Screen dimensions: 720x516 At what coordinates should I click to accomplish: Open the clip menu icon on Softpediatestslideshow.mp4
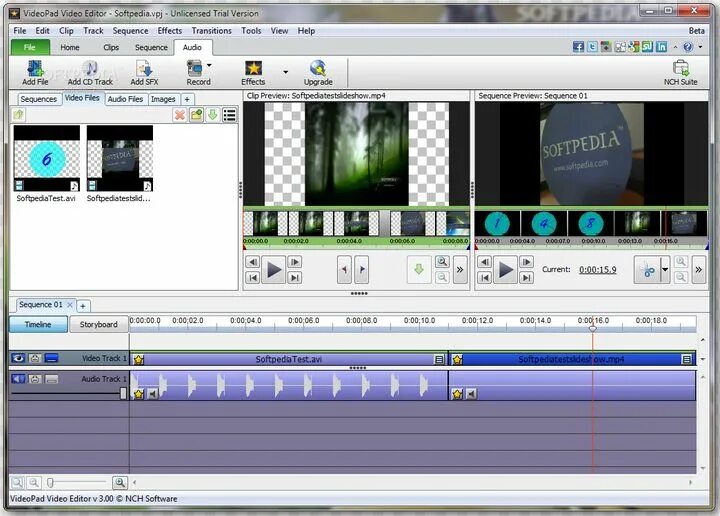tap(686, 359)
